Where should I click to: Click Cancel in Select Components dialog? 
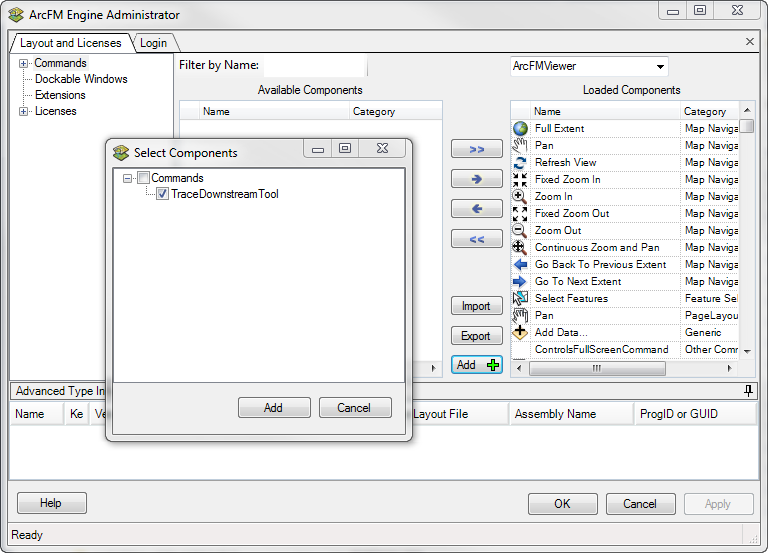pyautogui.click(x=355, y=408)
